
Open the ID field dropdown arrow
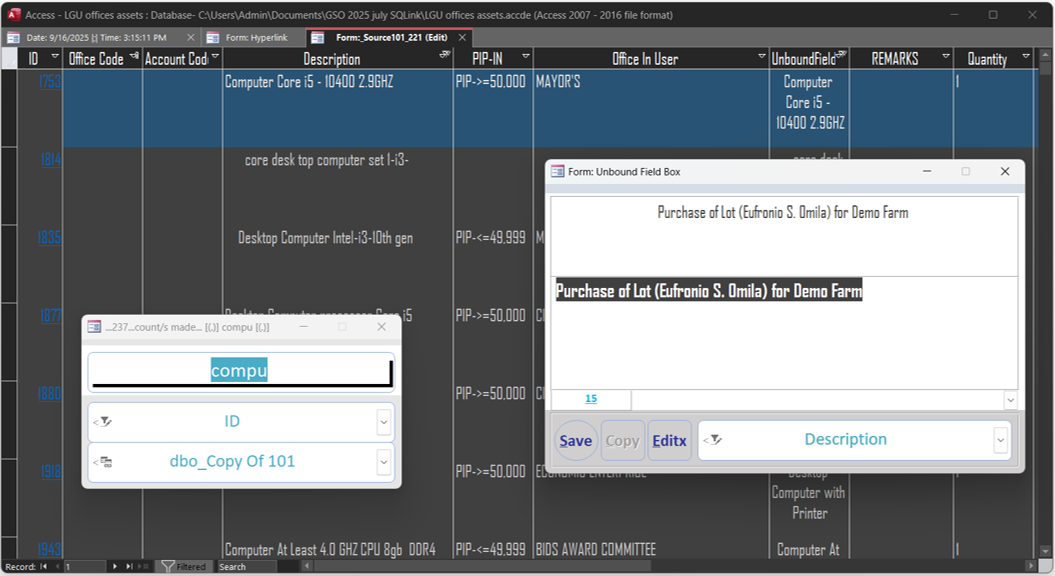(384, 422)
